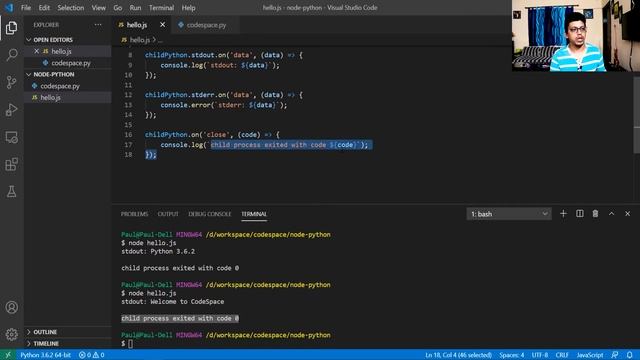Image resolution: width=640 pixels, height=360 pixels.
Task: Switch to the codespace.py editor tab
Action: pyautogui.click(x=206, y=25)
